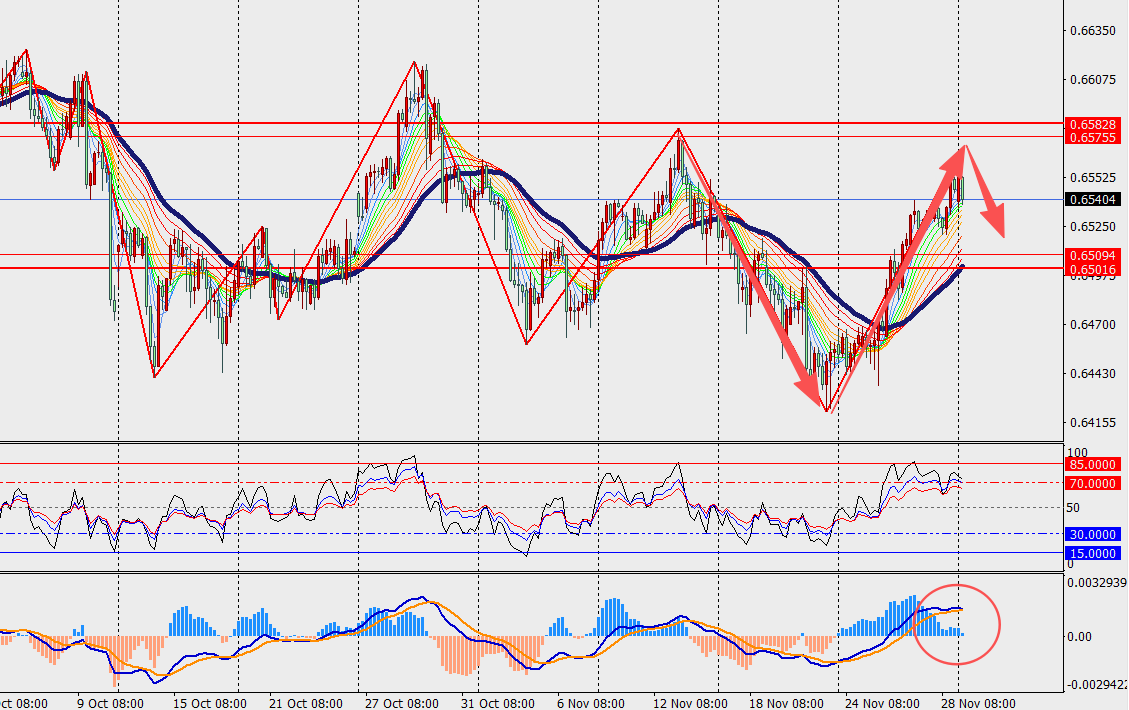Select the red 0.65755 price level tag
The height and width of the screenshot is (710, 1129).
[1092, 137]
